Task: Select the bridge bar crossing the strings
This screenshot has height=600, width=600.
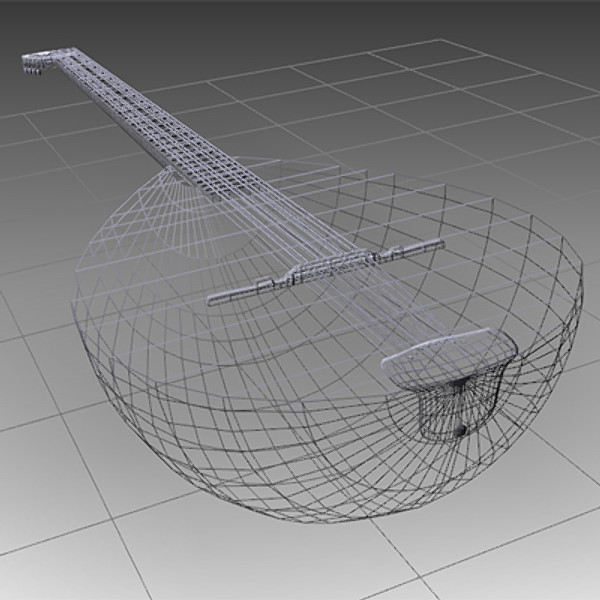Action: click(326, 272)
